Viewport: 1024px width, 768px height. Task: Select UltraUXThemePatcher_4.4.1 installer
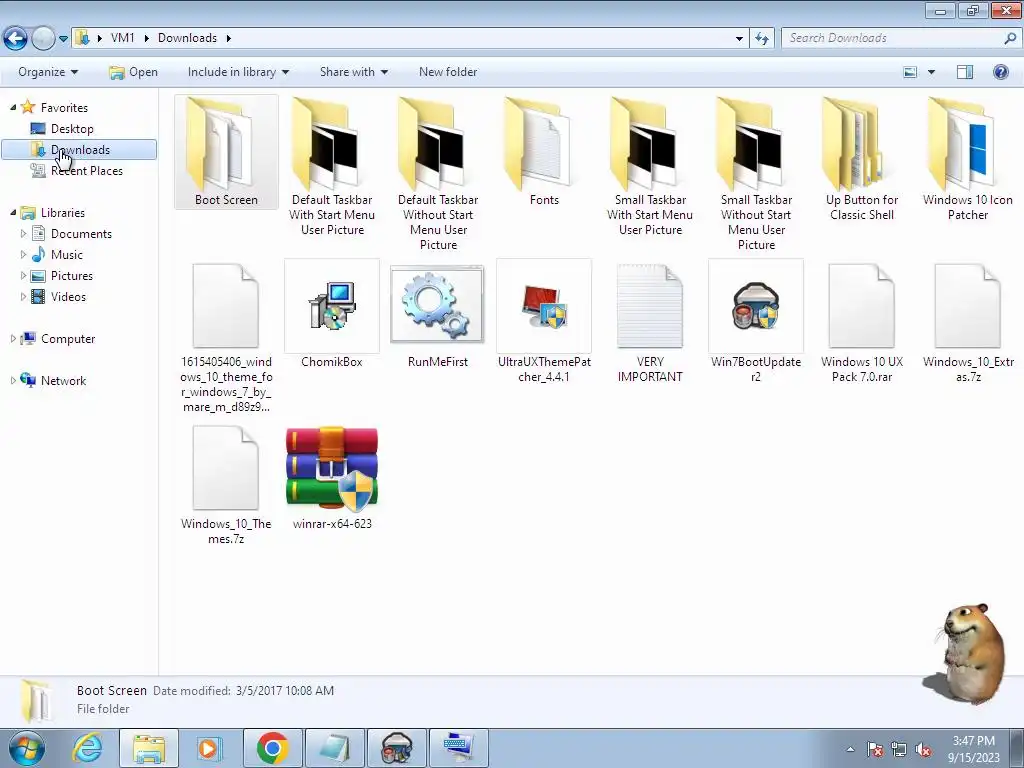[544, 322]
